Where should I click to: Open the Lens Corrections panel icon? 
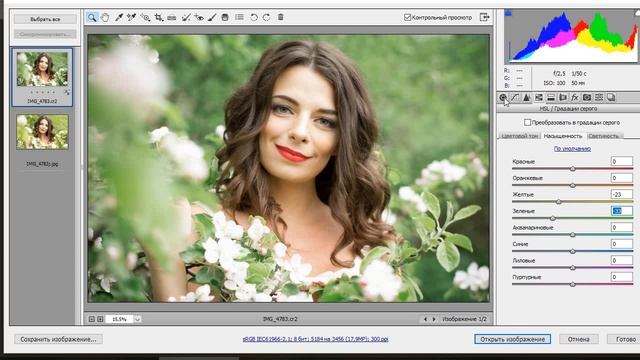click(x=563, y=97)
